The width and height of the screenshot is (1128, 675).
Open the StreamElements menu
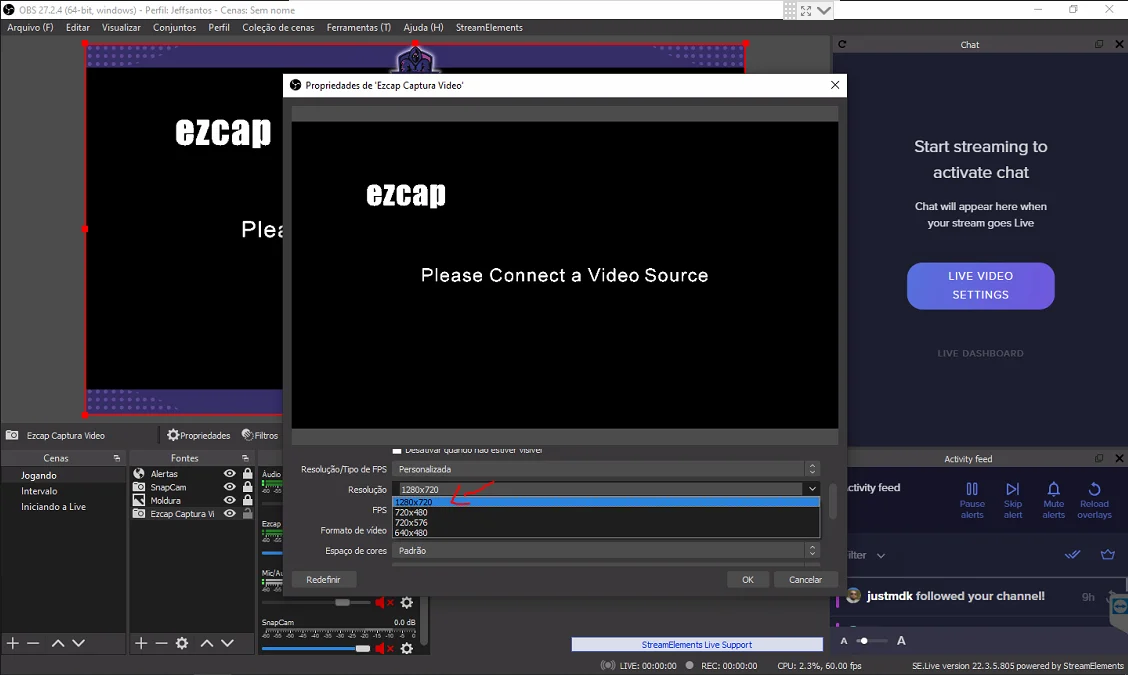click(489, 27)
